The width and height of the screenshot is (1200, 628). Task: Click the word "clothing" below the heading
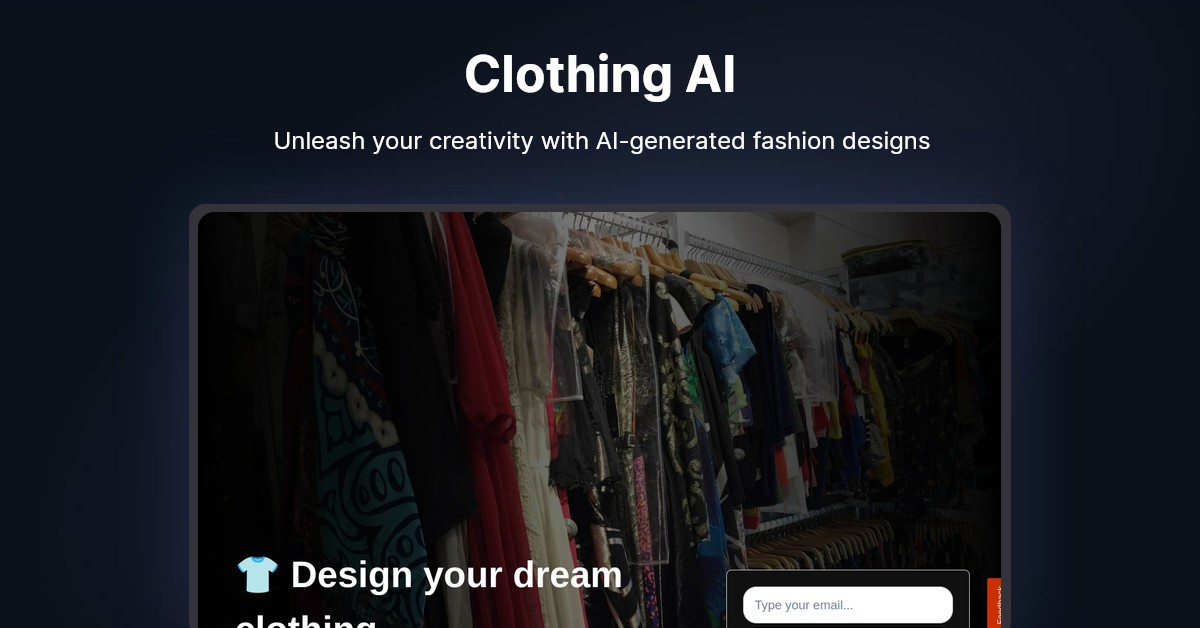click(306, 622)
